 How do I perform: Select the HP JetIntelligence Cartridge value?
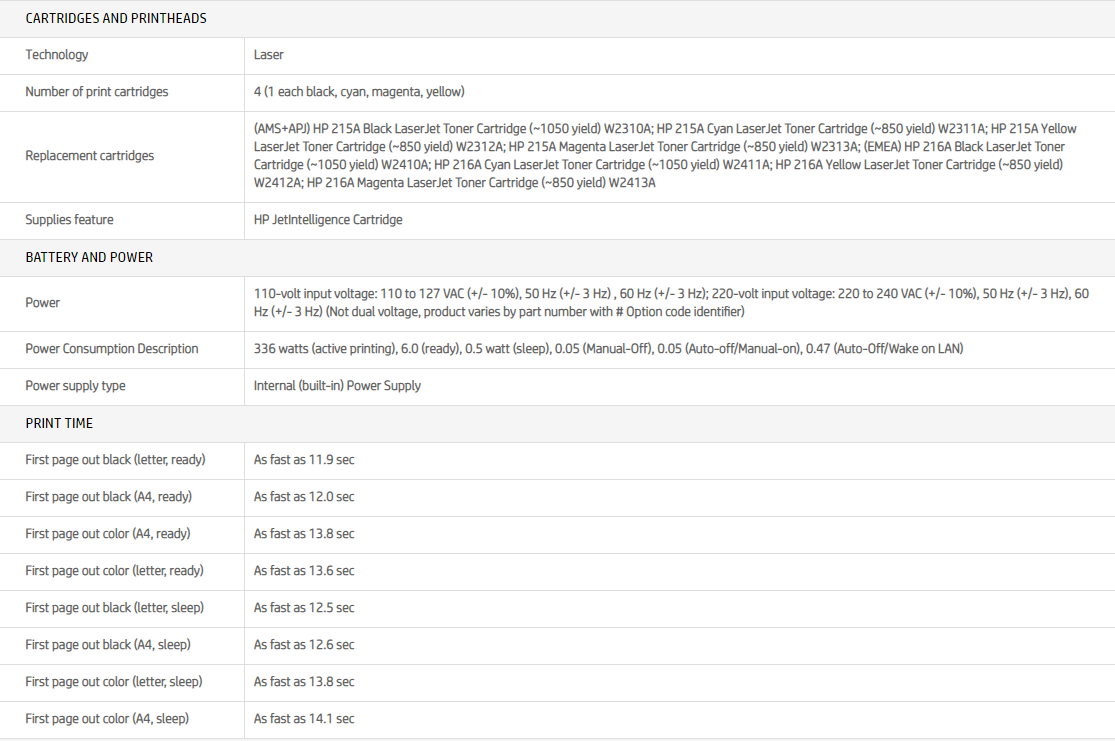pyautogui.click(x=328, y=220)
